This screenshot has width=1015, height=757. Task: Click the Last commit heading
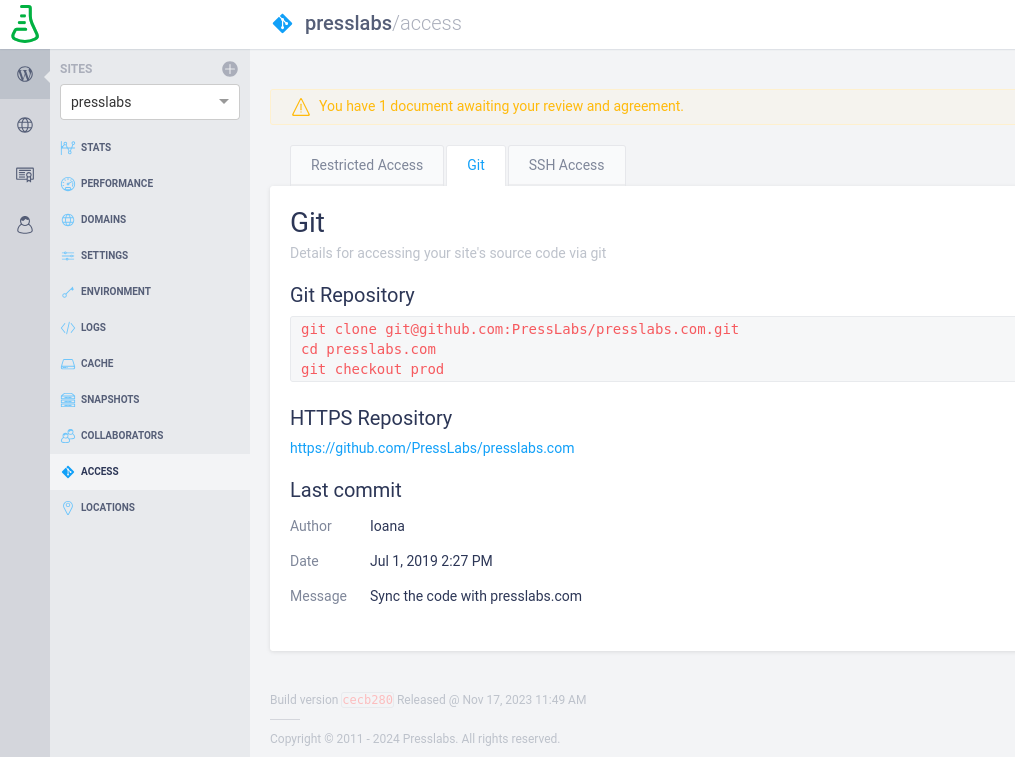tap(346, 490)
